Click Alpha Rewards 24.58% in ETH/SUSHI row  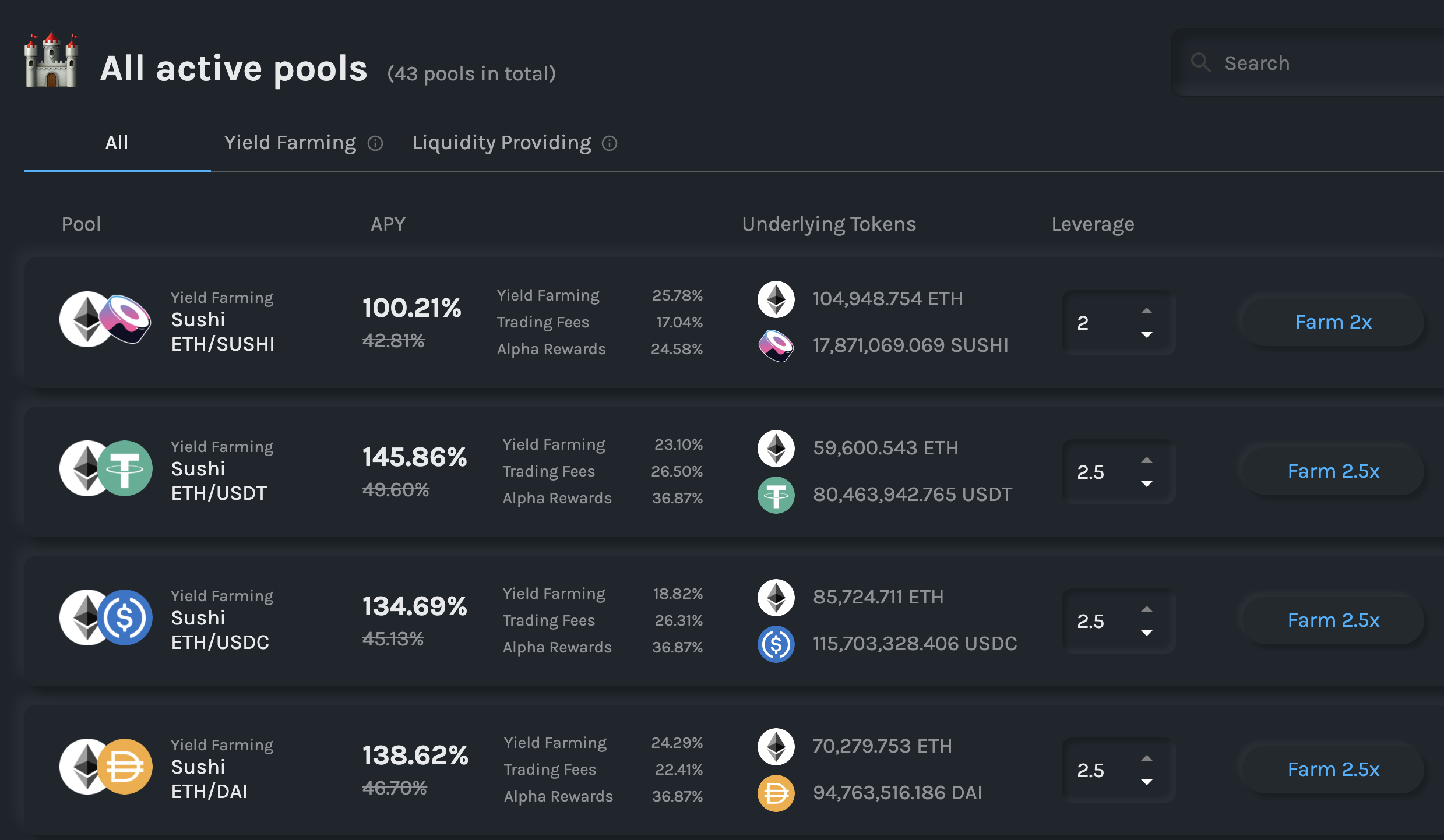(x=600, y=349)
